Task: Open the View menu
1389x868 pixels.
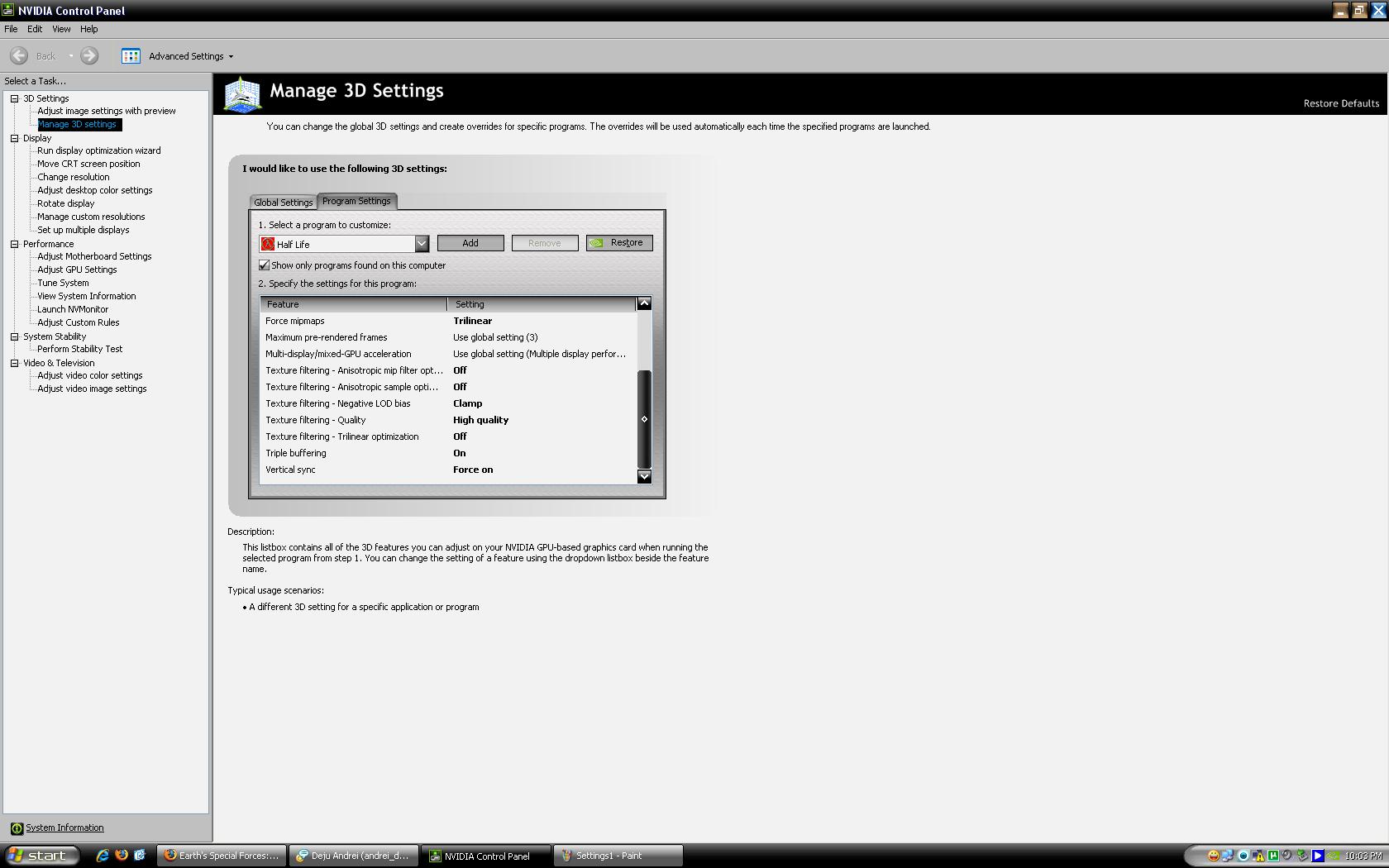Action: (x=61, y=29)
